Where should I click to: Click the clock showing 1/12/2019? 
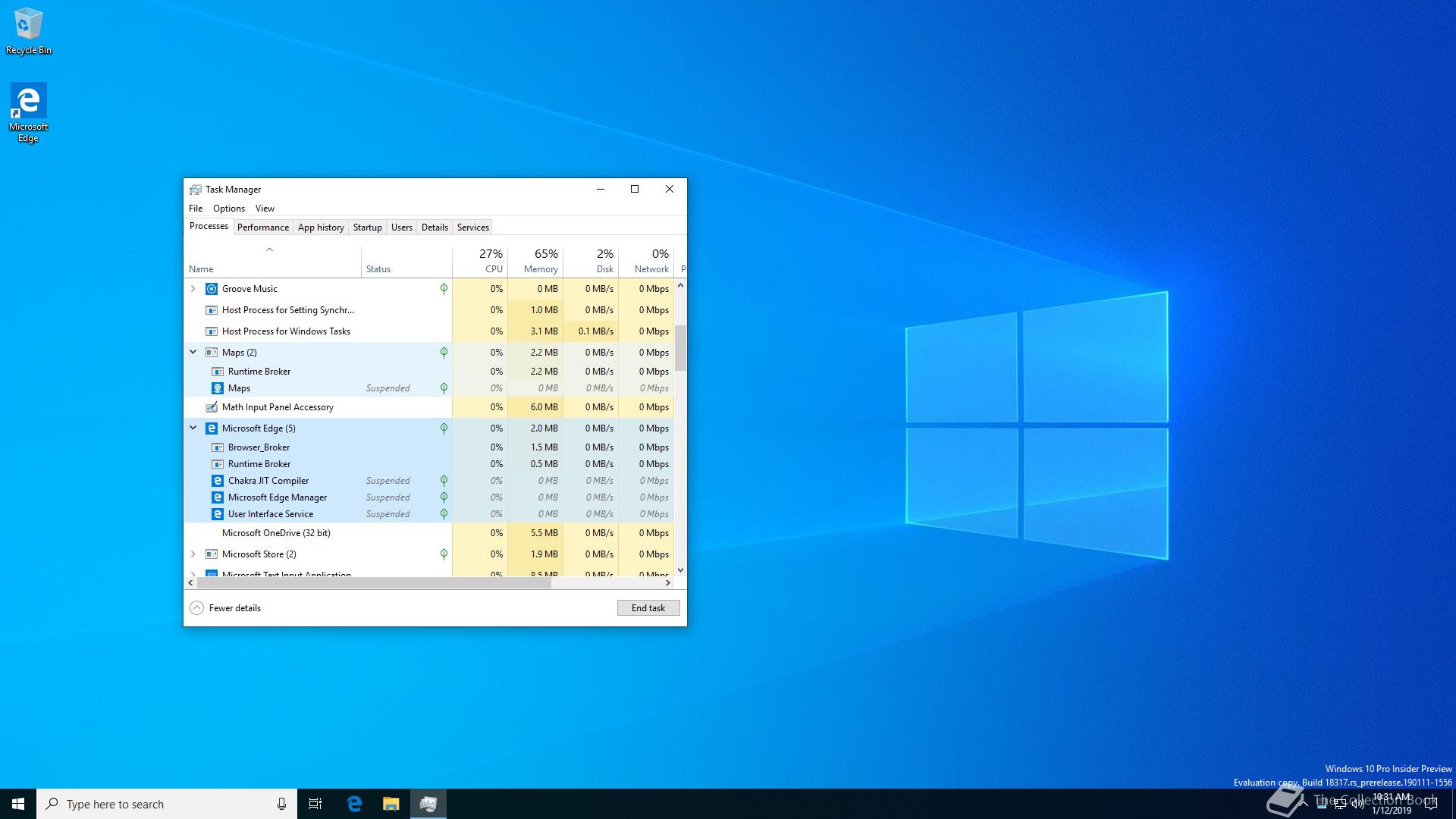1392,804
